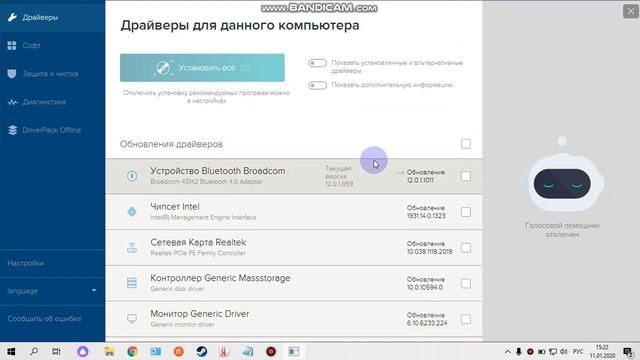Select Монитор Generic Driver row title

[x=200, y=314]
